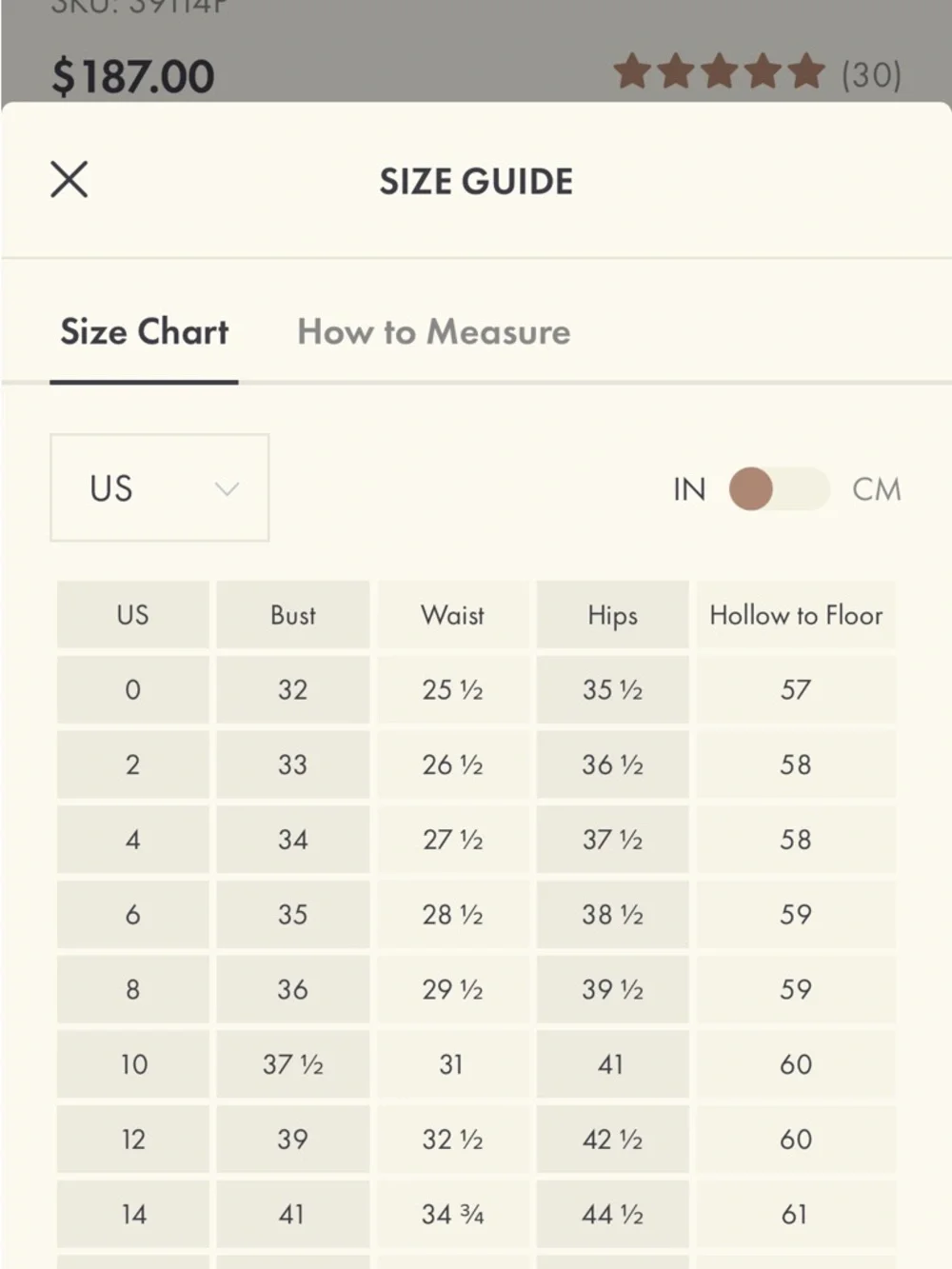
Task: Select the $187.00 price text
Action: (133, 76)
